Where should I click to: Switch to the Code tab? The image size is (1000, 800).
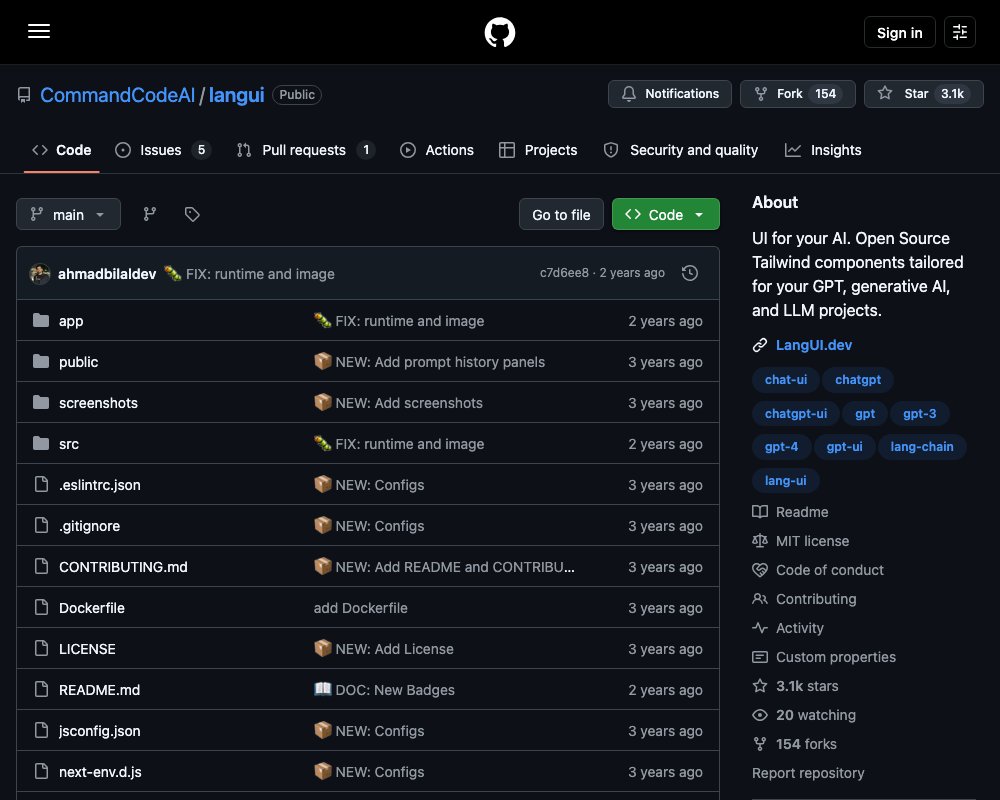tap(62, 150)
